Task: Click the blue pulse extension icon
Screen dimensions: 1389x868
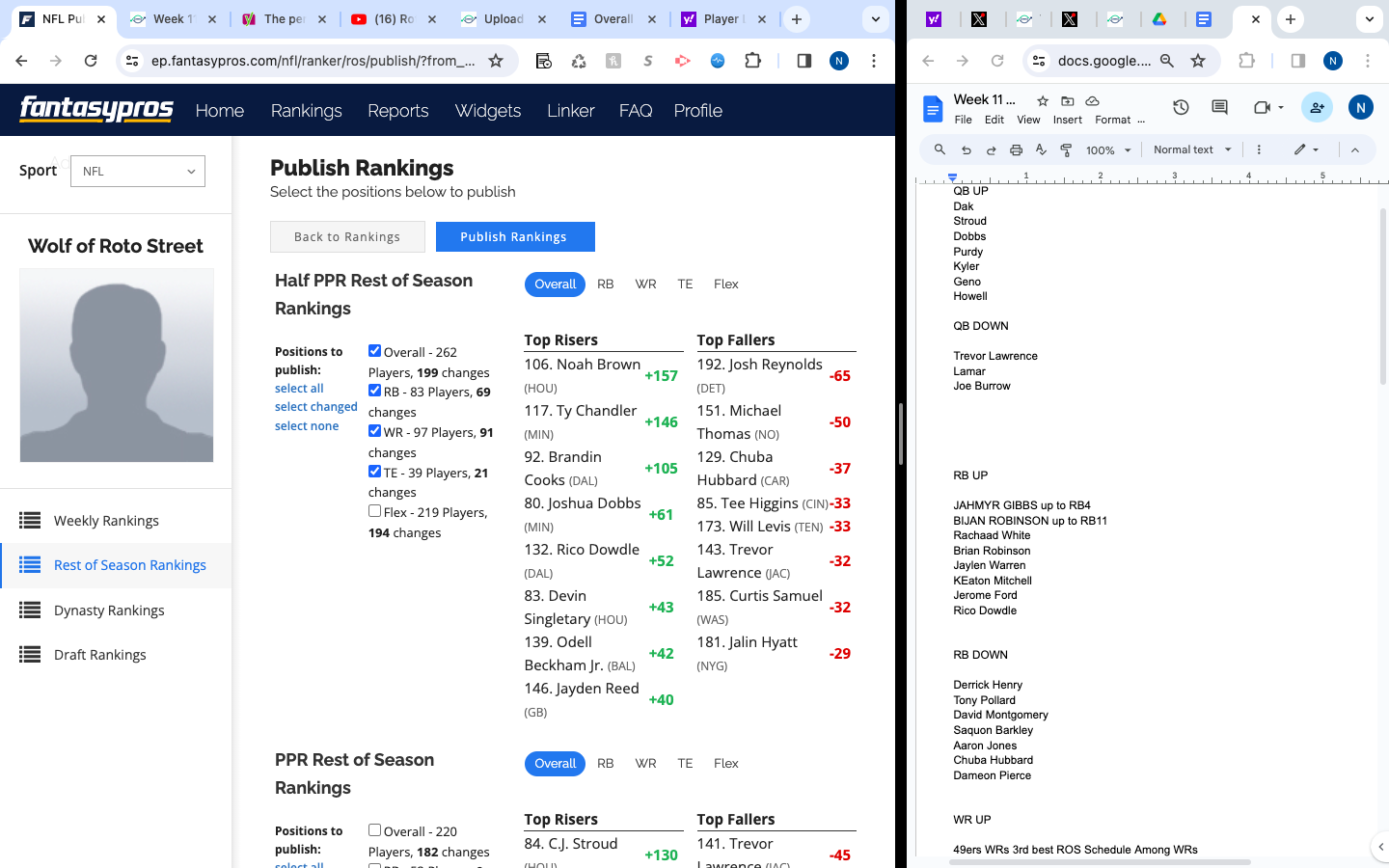Action: [x=718, y=61]
